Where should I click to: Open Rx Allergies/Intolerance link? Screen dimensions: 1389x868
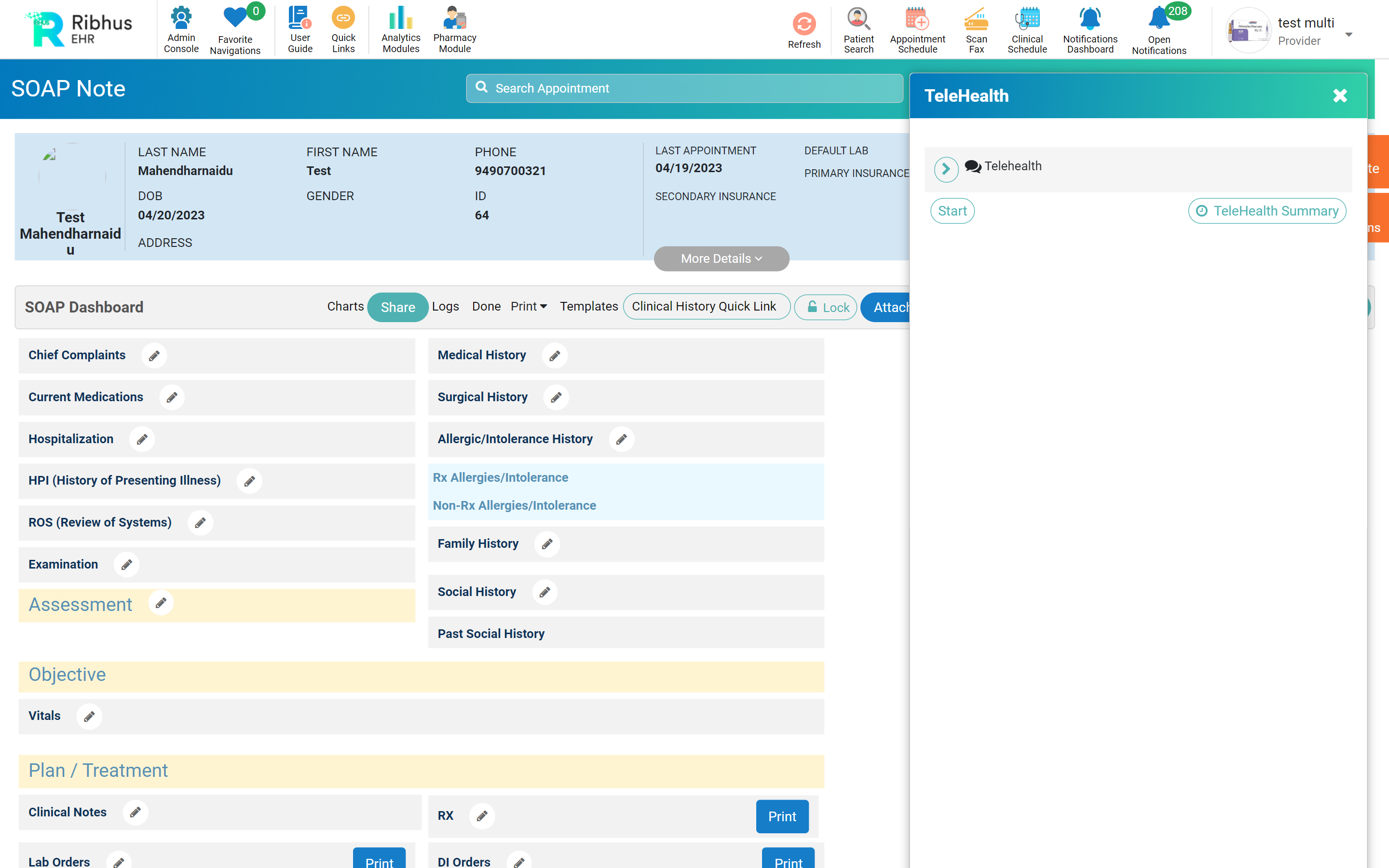pyautogui.click(x=500, y=477)
